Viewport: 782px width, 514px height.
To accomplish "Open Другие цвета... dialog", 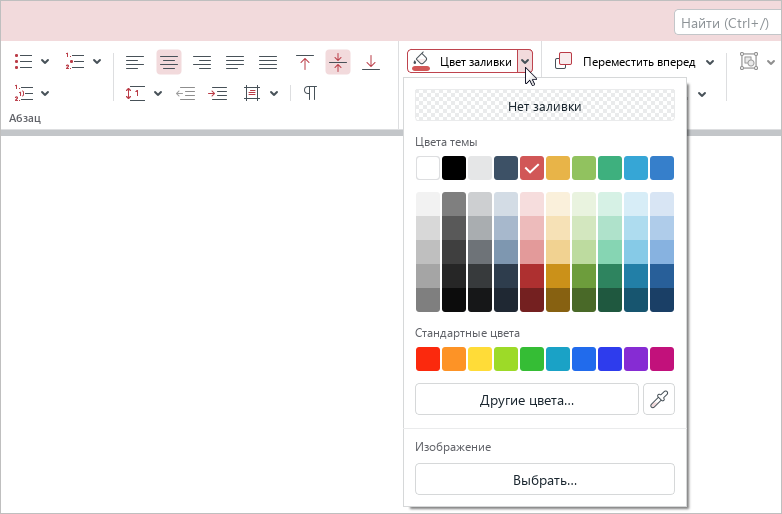I will tap(526, 400).
